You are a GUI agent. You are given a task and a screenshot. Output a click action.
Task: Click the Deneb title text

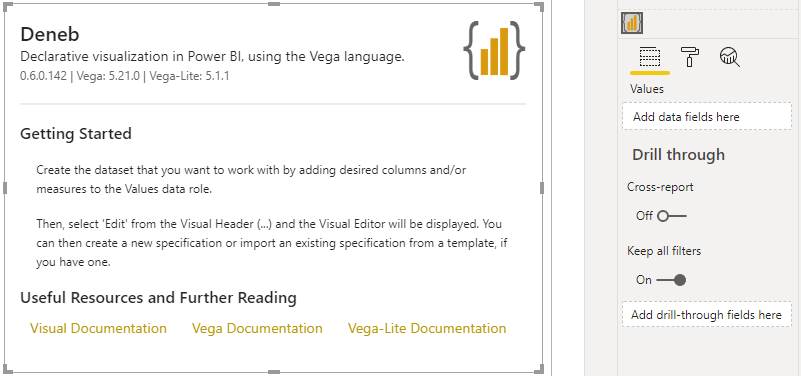click(50, 35)
